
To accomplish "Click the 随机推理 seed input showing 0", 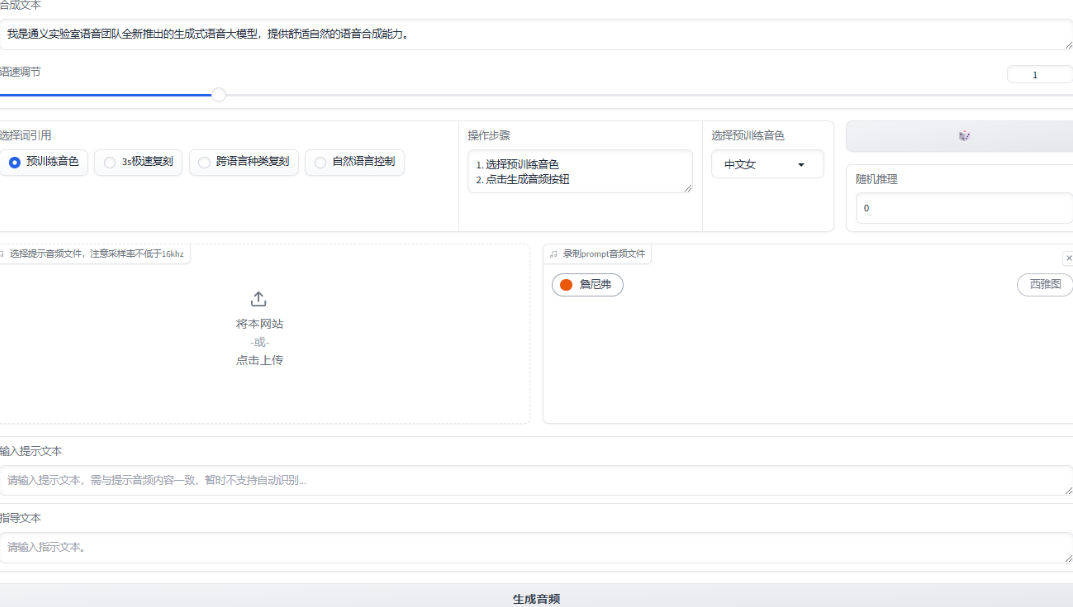I will [958, 208].
